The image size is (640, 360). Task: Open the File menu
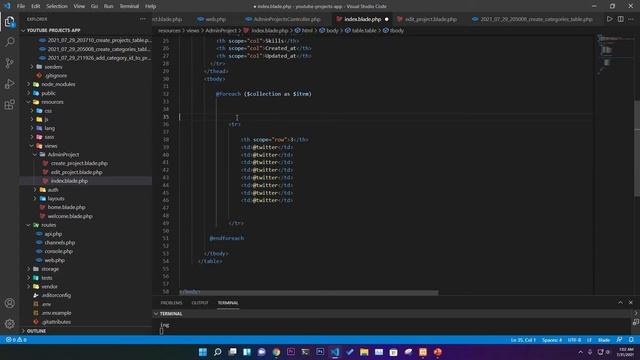pyautogui.click(x=21, y=6)
